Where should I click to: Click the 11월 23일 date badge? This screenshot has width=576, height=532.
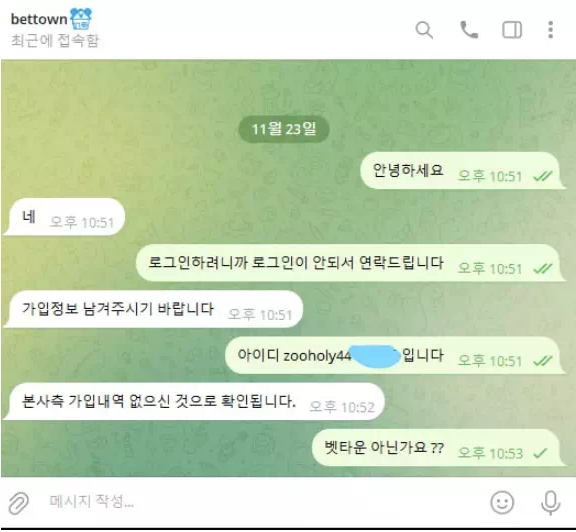coord(284,129)
